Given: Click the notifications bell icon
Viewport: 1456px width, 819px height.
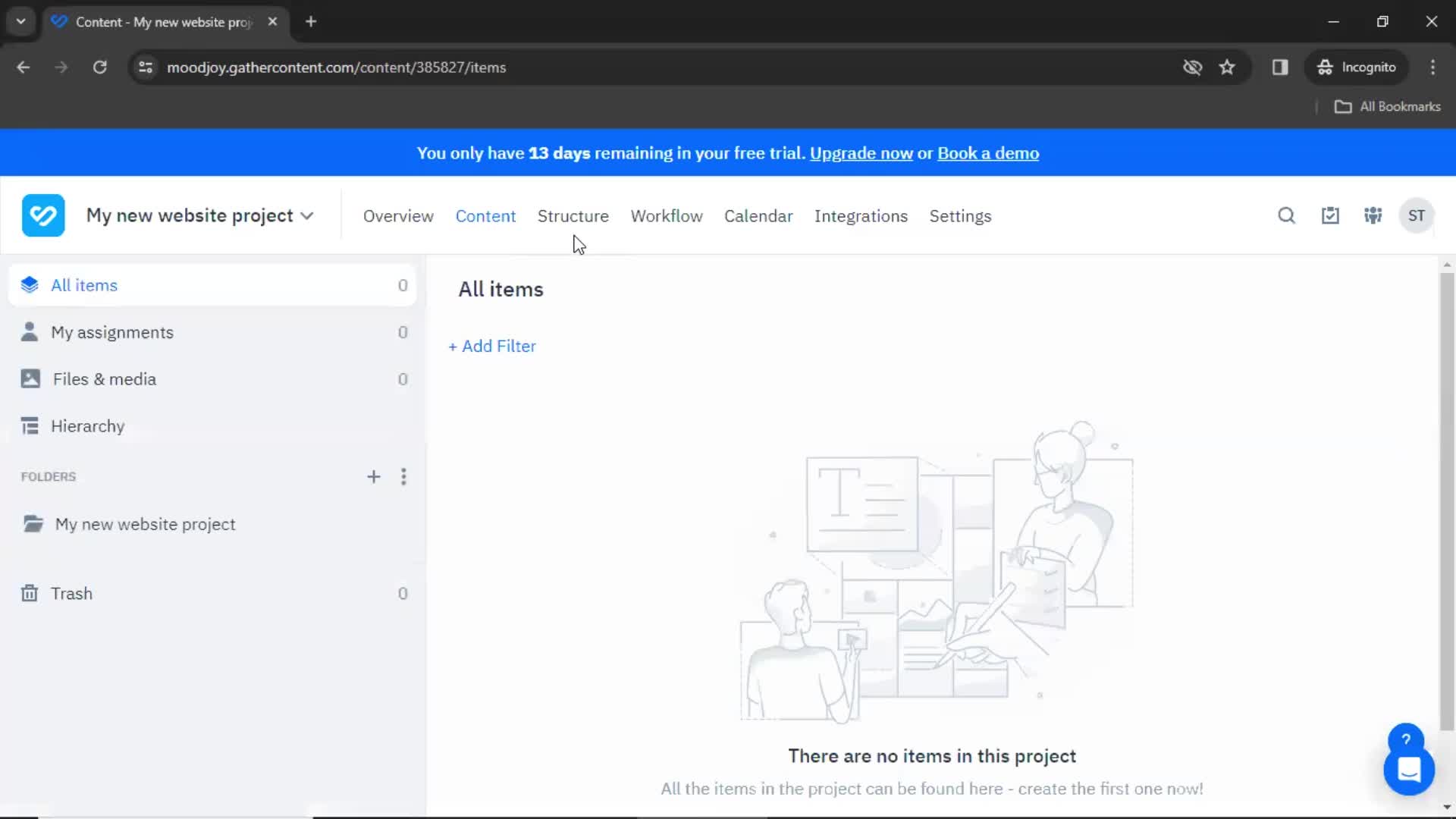Looking at the screenshot, I should coord(1330,215).
